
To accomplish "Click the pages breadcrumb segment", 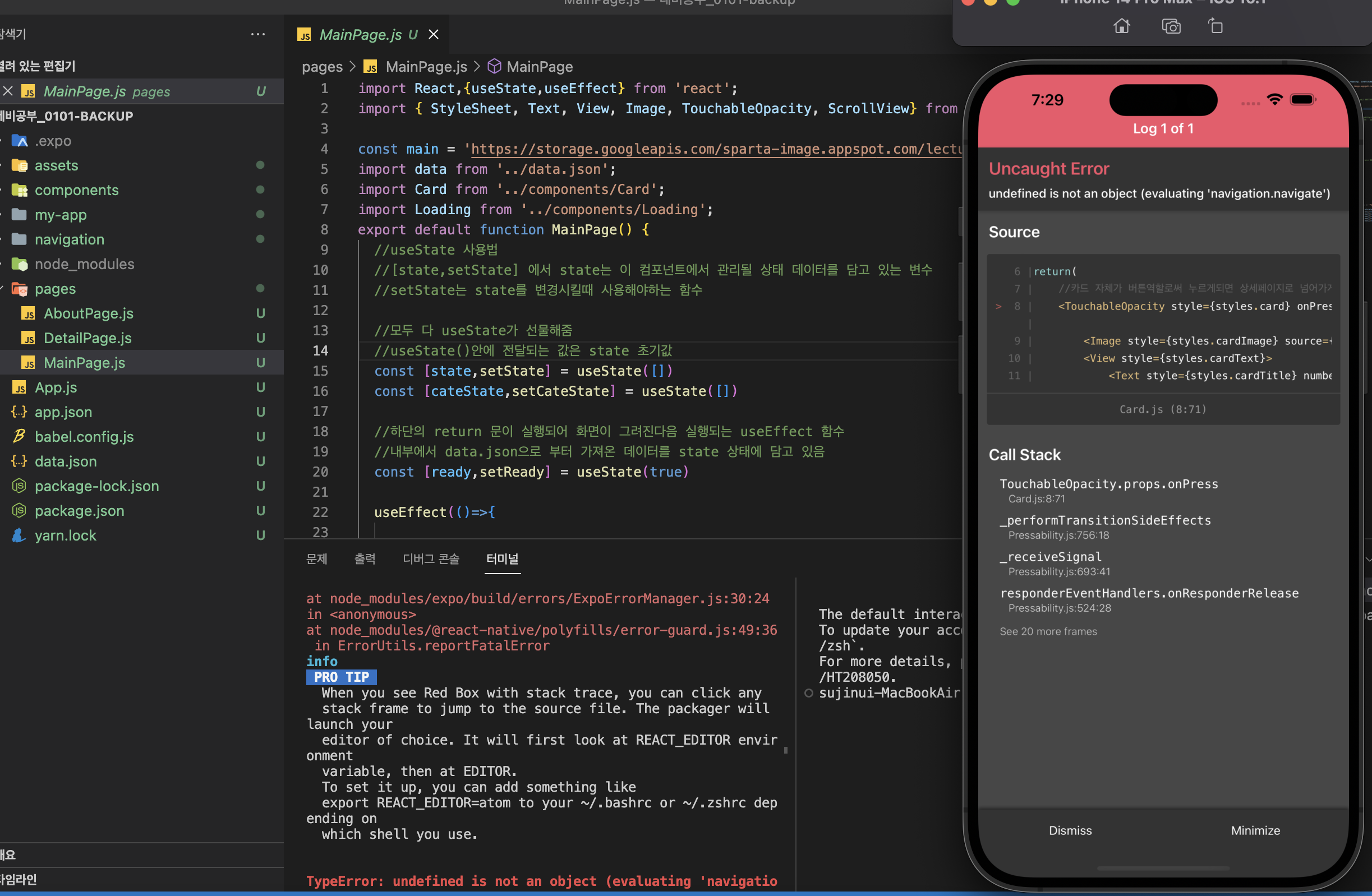I will 323,67.
